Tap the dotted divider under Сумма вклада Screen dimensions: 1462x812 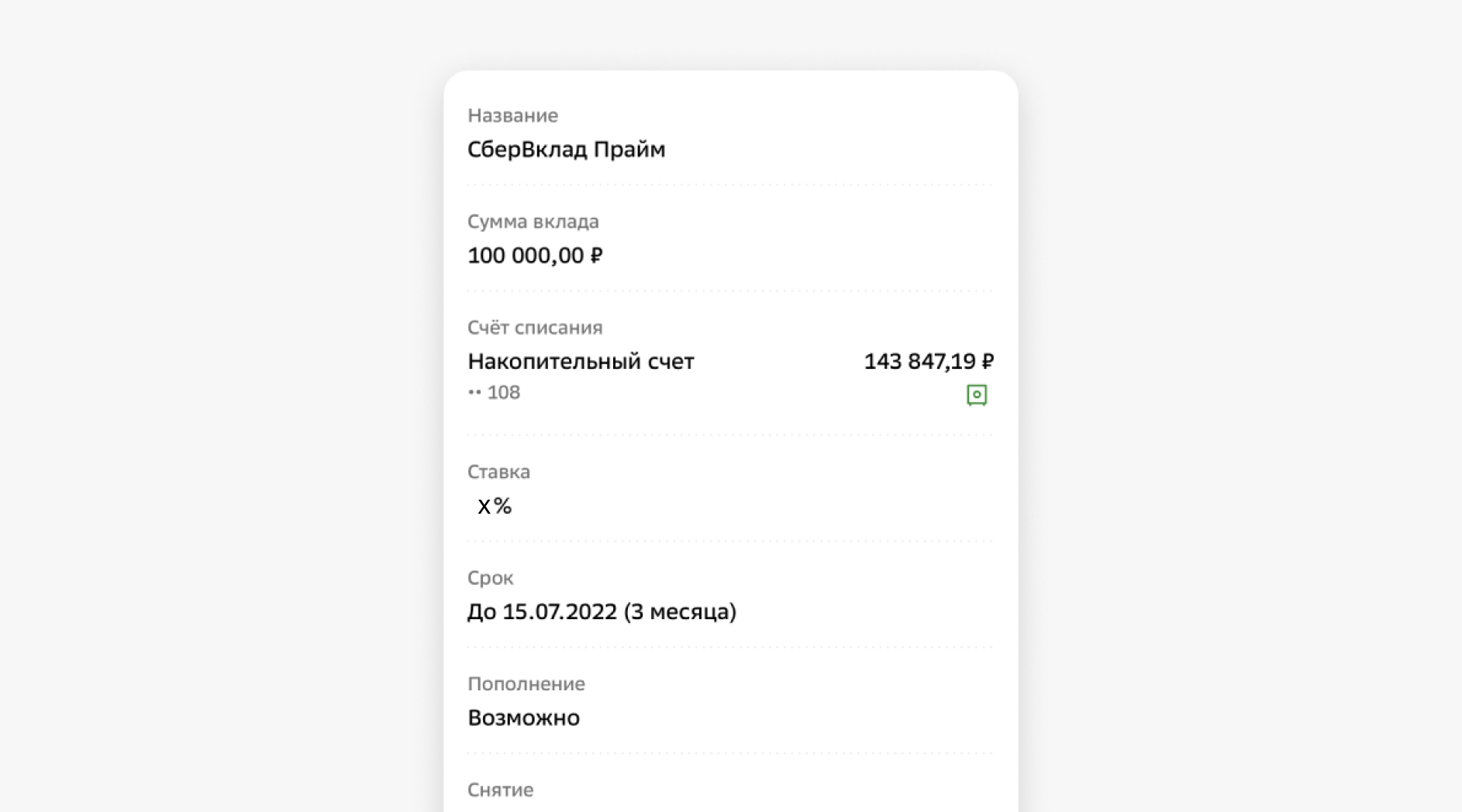click(x=730, y=291)
